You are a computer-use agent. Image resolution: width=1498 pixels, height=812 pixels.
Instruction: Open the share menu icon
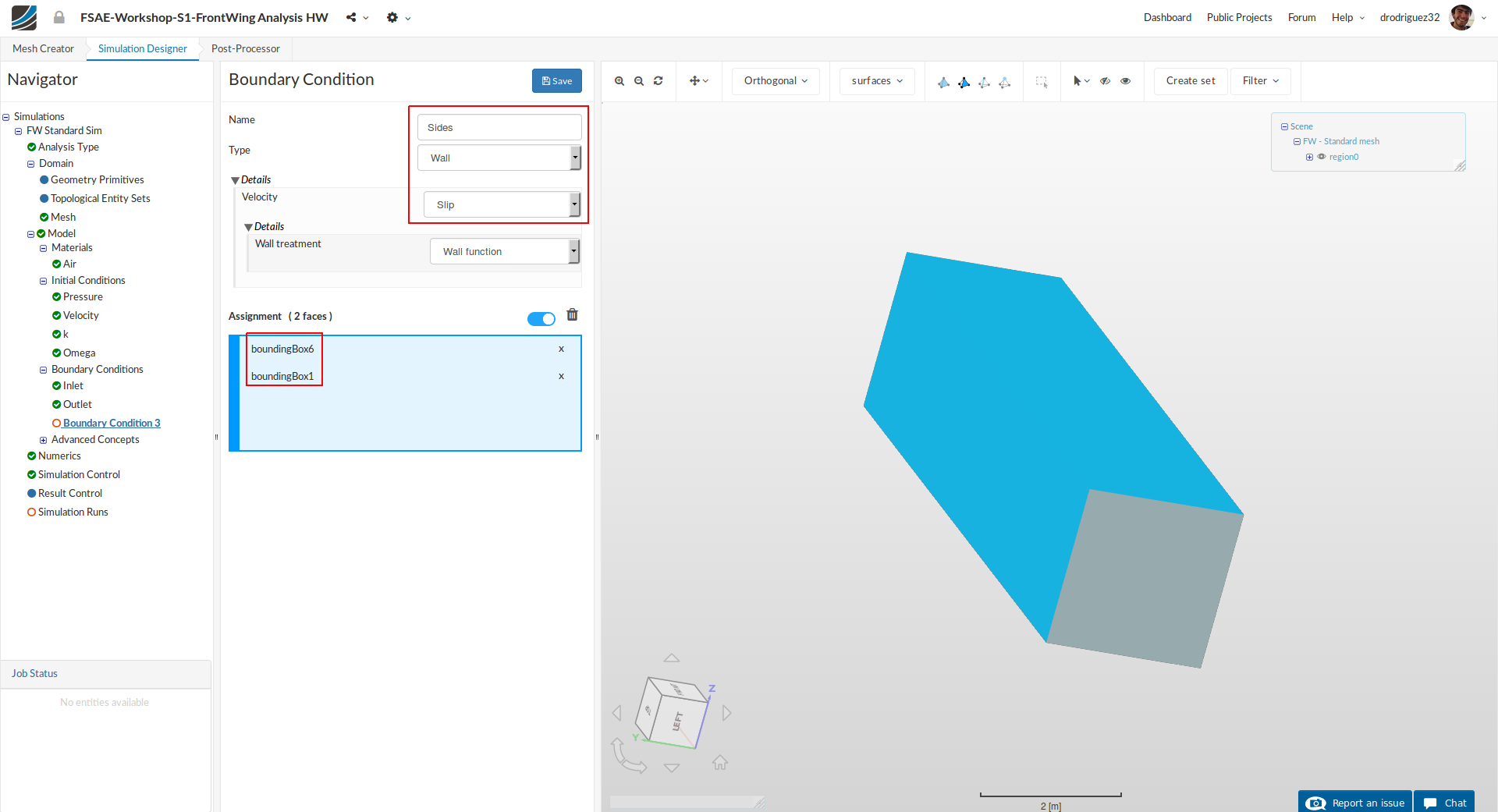[357, 17]
